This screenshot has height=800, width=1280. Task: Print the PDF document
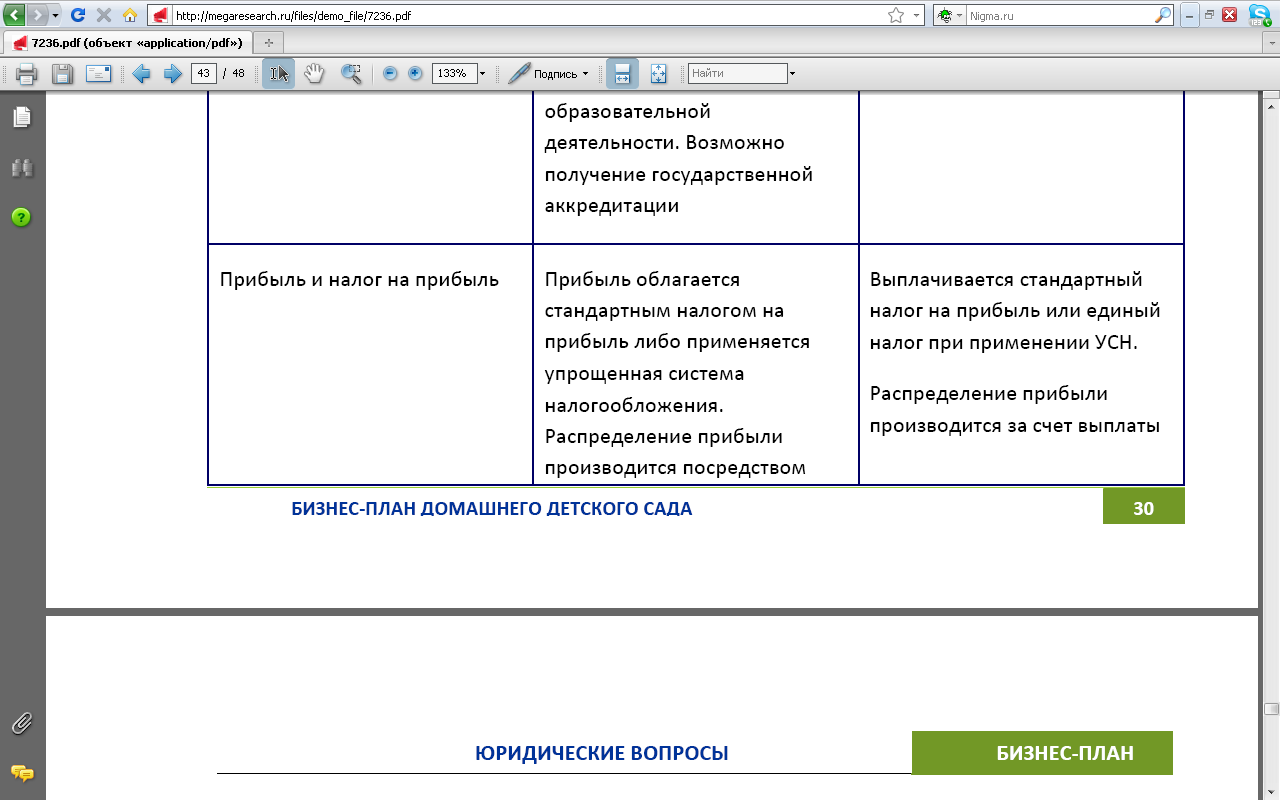pos(26,73)
